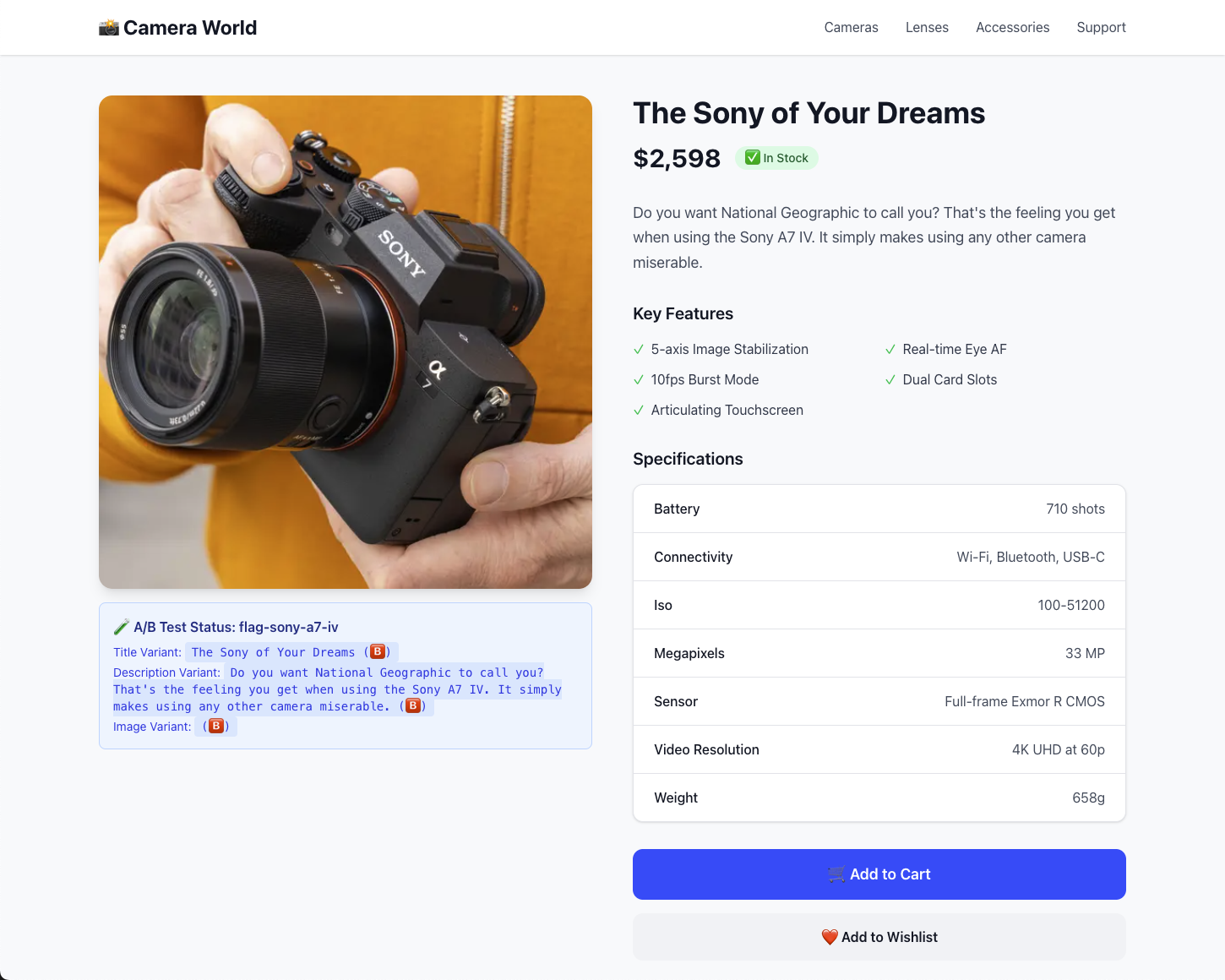The width and height of the screenshot is (1225, 980).
Task: Click the green In Stock checkmark icon
Action: pyautogui.click(x=752, y=158)
